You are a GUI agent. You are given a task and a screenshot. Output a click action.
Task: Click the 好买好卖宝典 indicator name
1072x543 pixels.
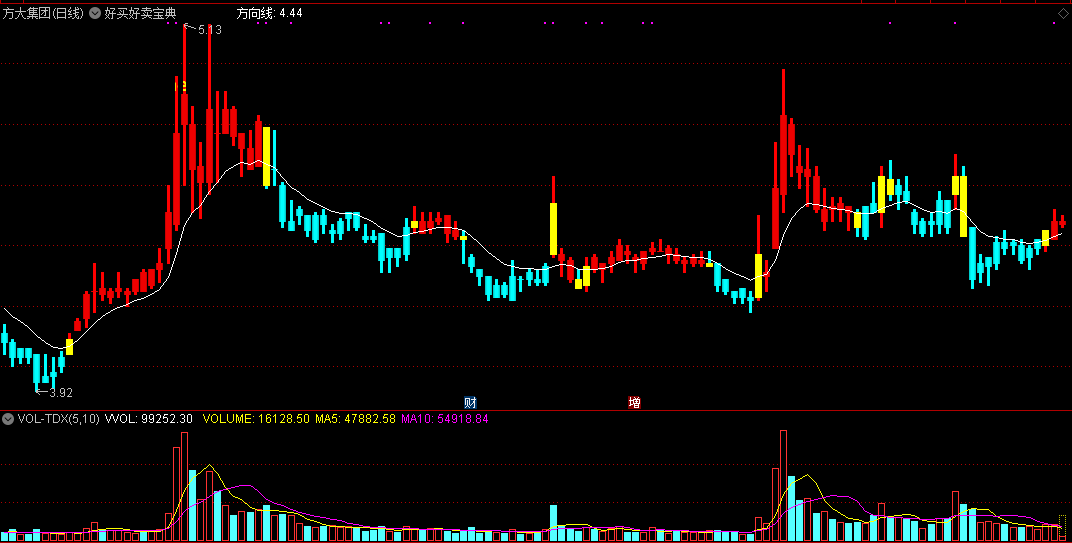(140, 13)
